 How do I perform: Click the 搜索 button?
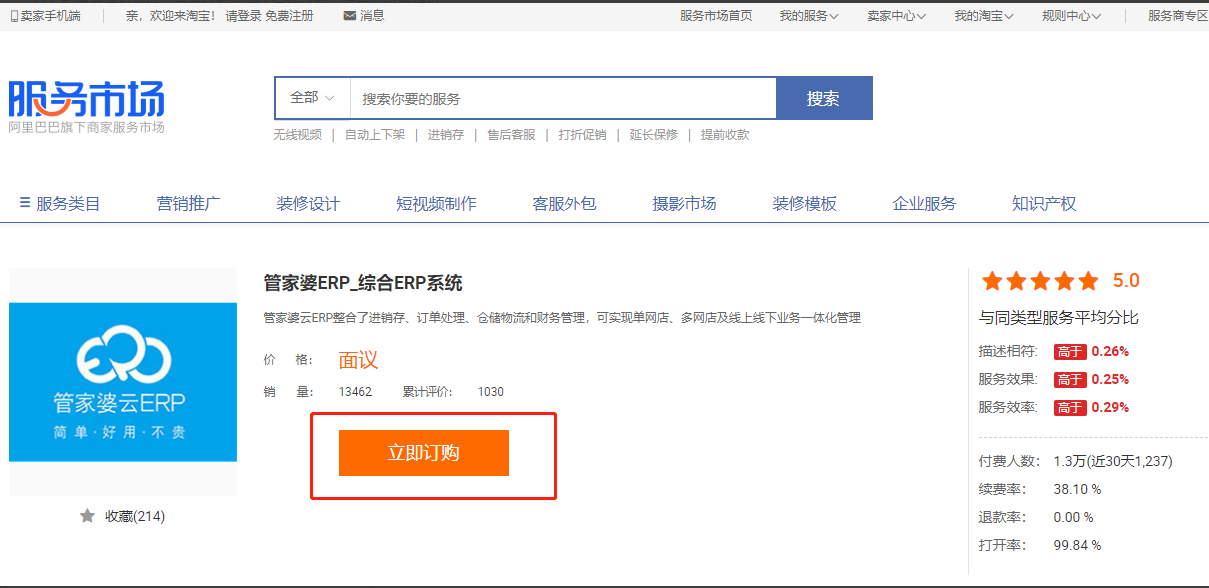pos(824,98)
